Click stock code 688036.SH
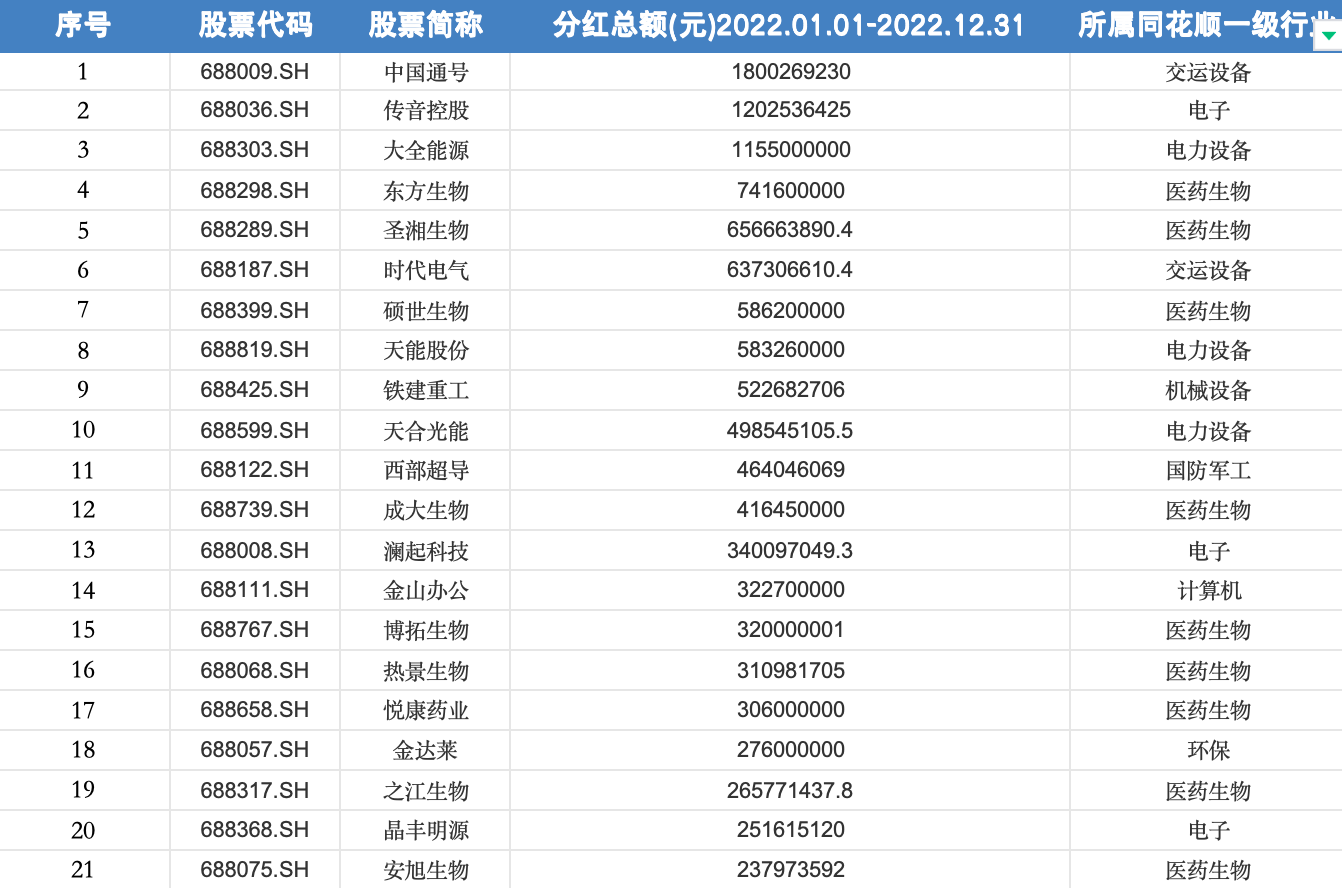Viewport: 1342px width, 888px height. coord(255,110)
